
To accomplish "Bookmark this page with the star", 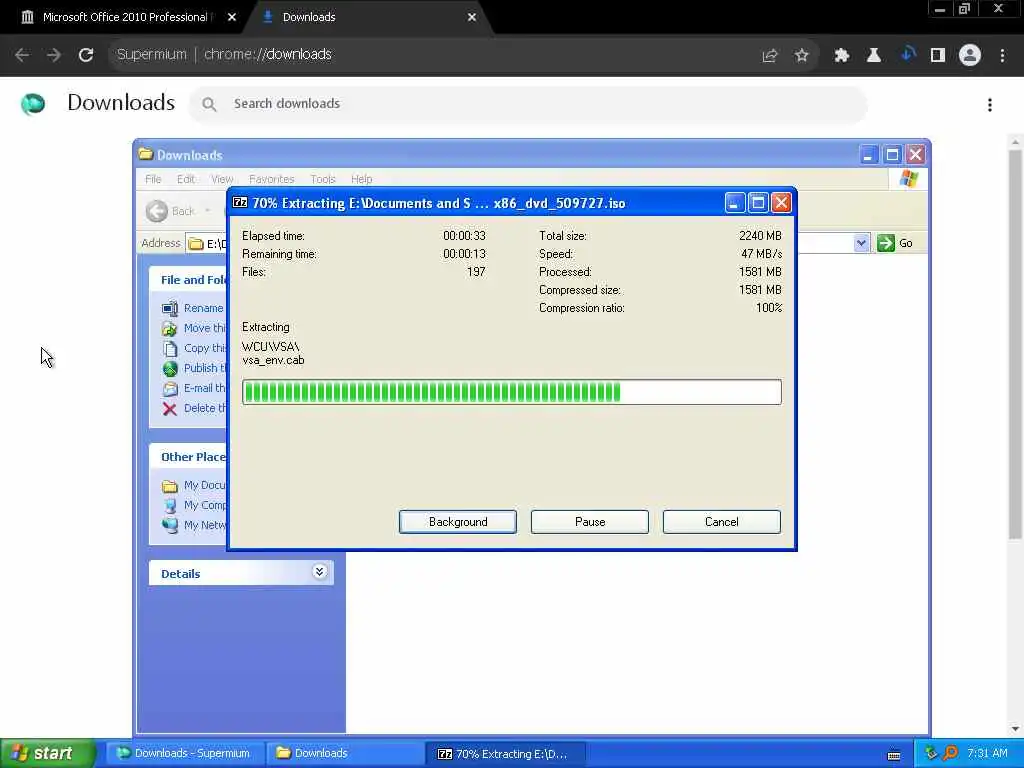I will tap(801, 56).
